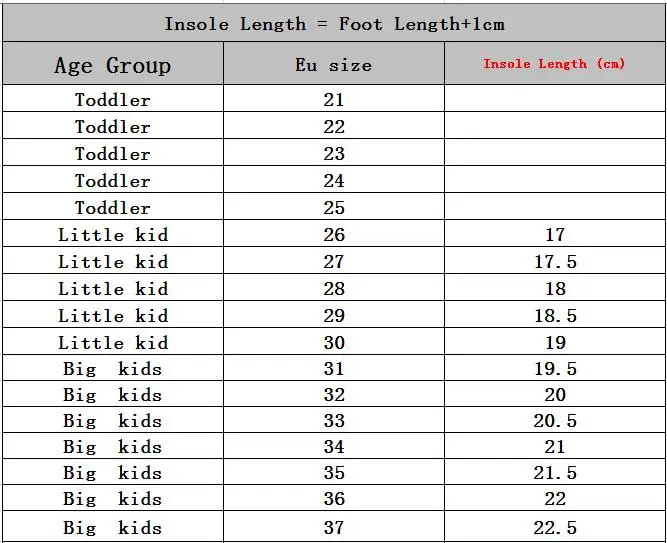The height and width of the screenshot is (543, 667).
Task: Select the 17.5 insole length cell
Action: [555, 260]
